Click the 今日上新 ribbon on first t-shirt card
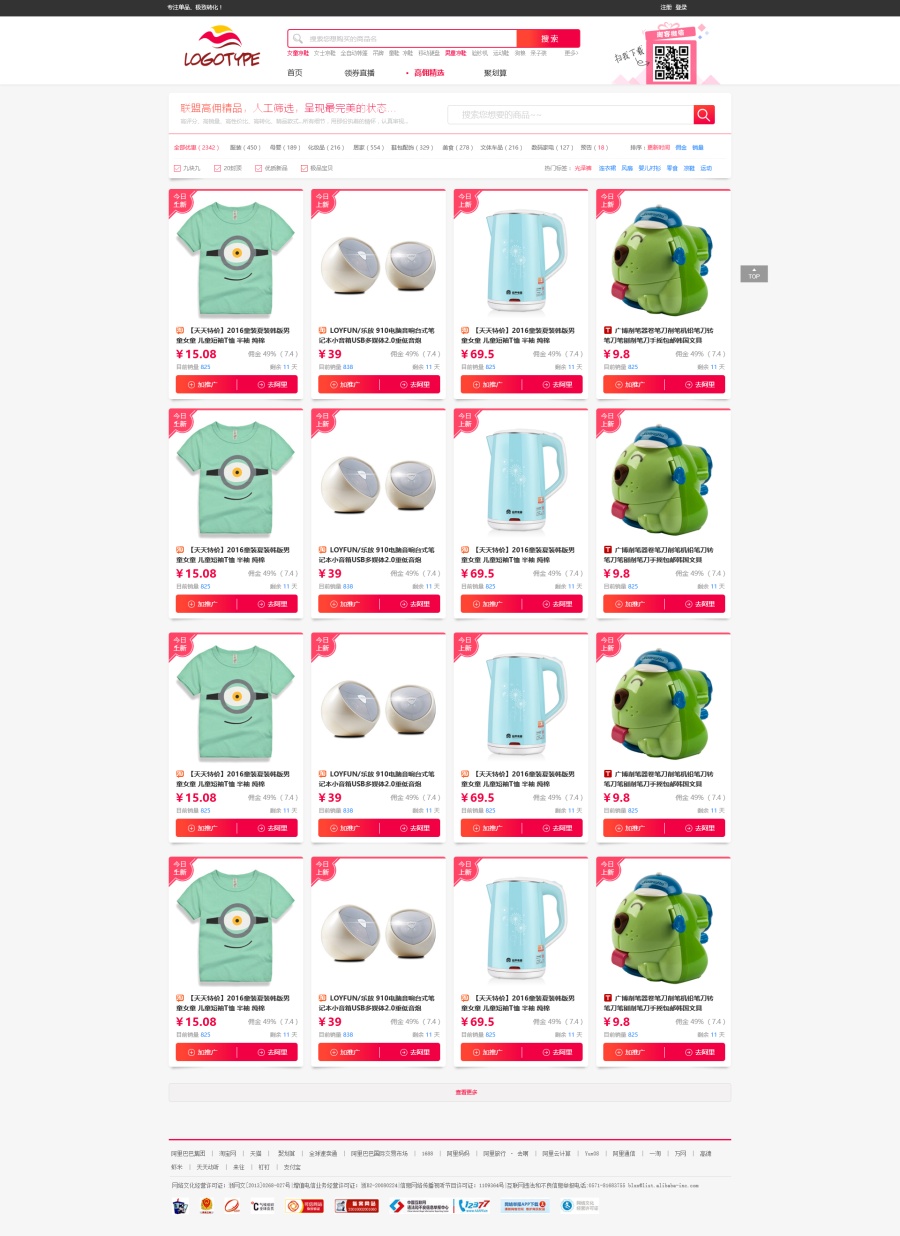 point(180,202)
